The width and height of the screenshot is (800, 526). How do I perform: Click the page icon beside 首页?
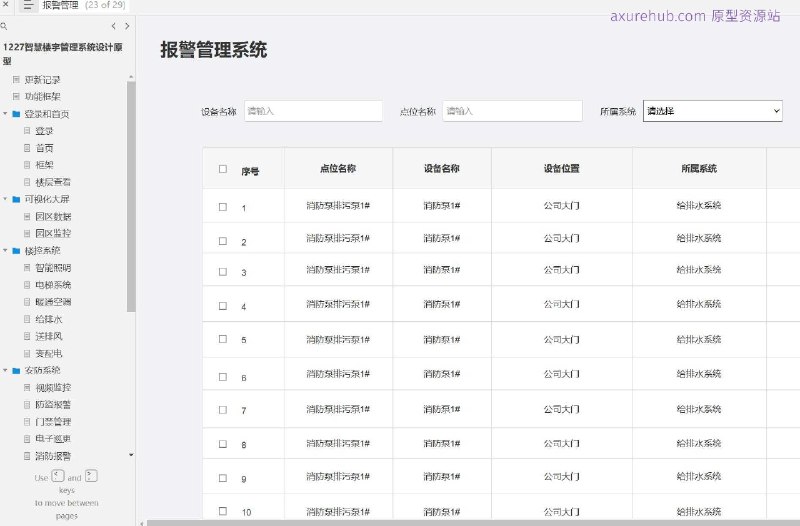coord(27,148)
